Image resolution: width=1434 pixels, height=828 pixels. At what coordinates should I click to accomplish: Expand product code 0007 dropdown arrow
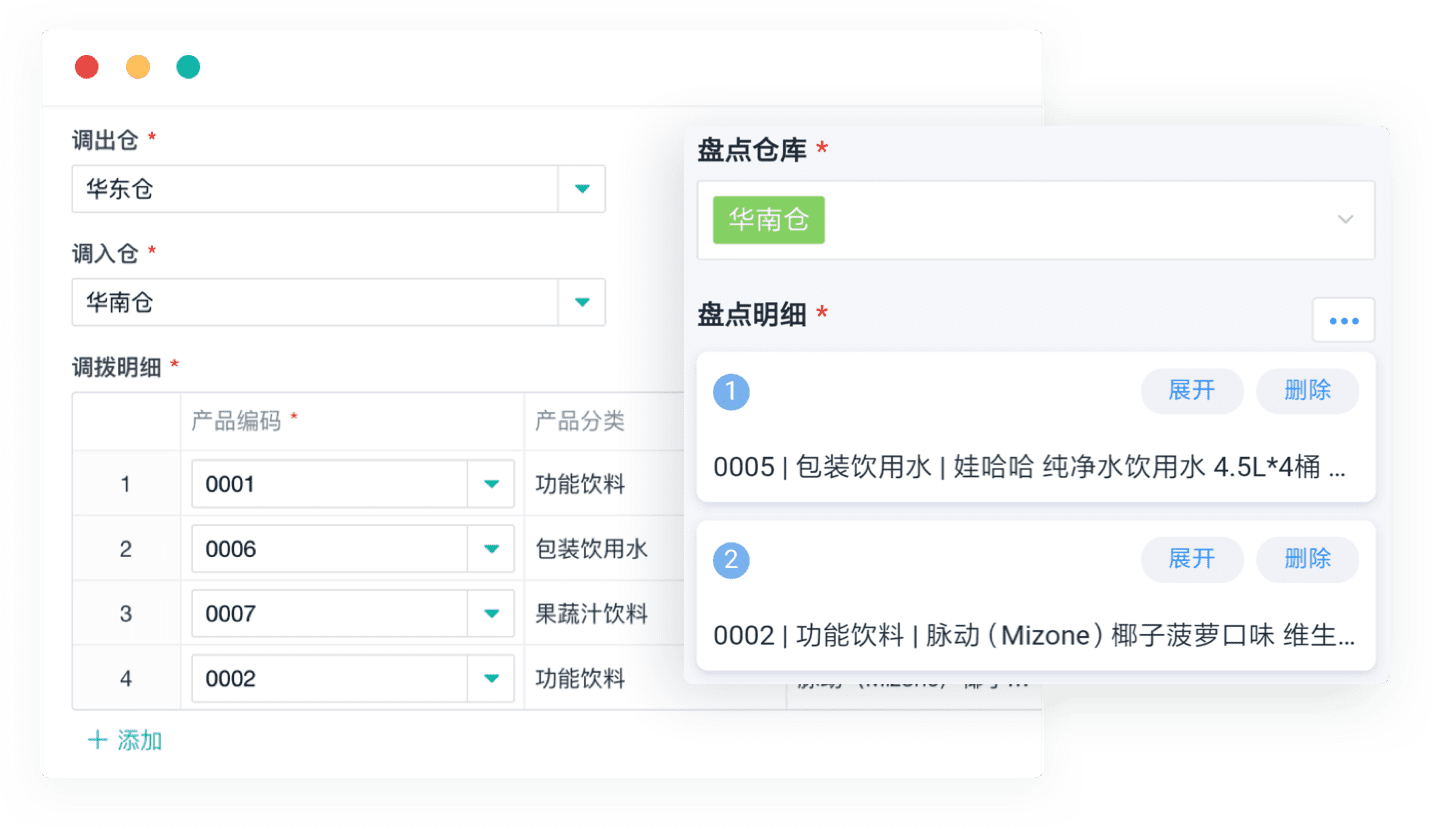point(491,614)
